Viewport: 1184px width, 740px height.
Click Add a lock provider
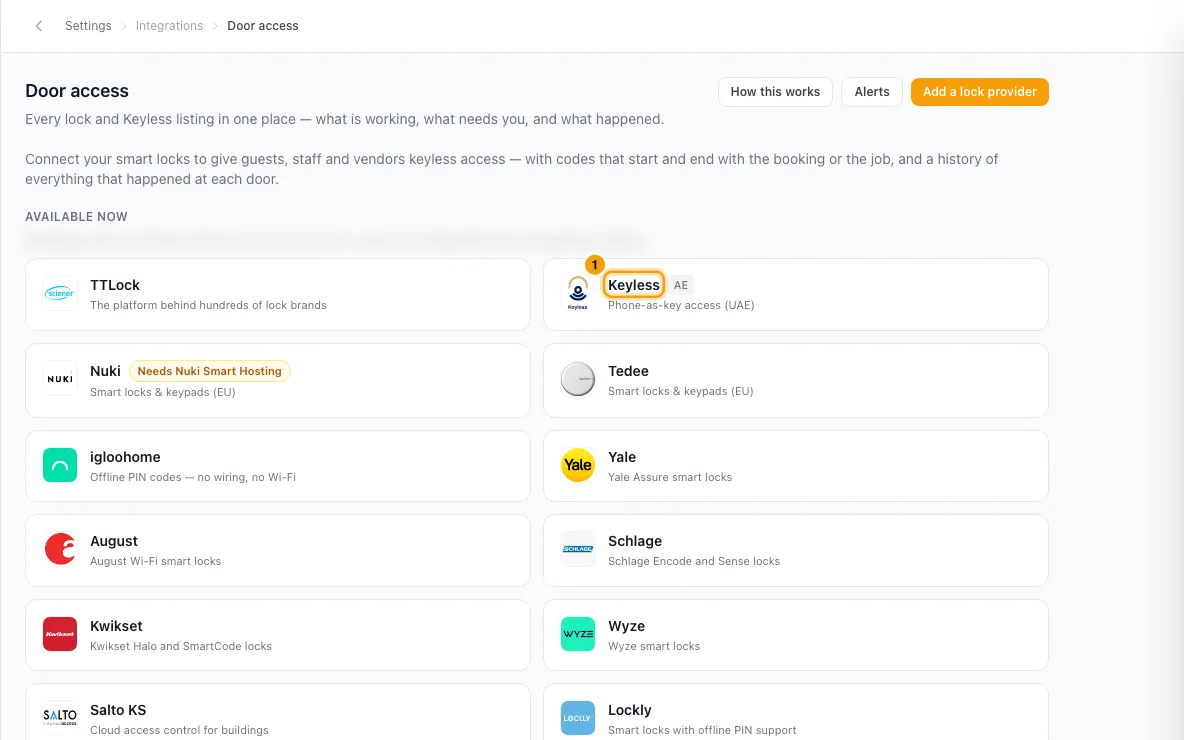pyautogui.click(x=979, y=92)
